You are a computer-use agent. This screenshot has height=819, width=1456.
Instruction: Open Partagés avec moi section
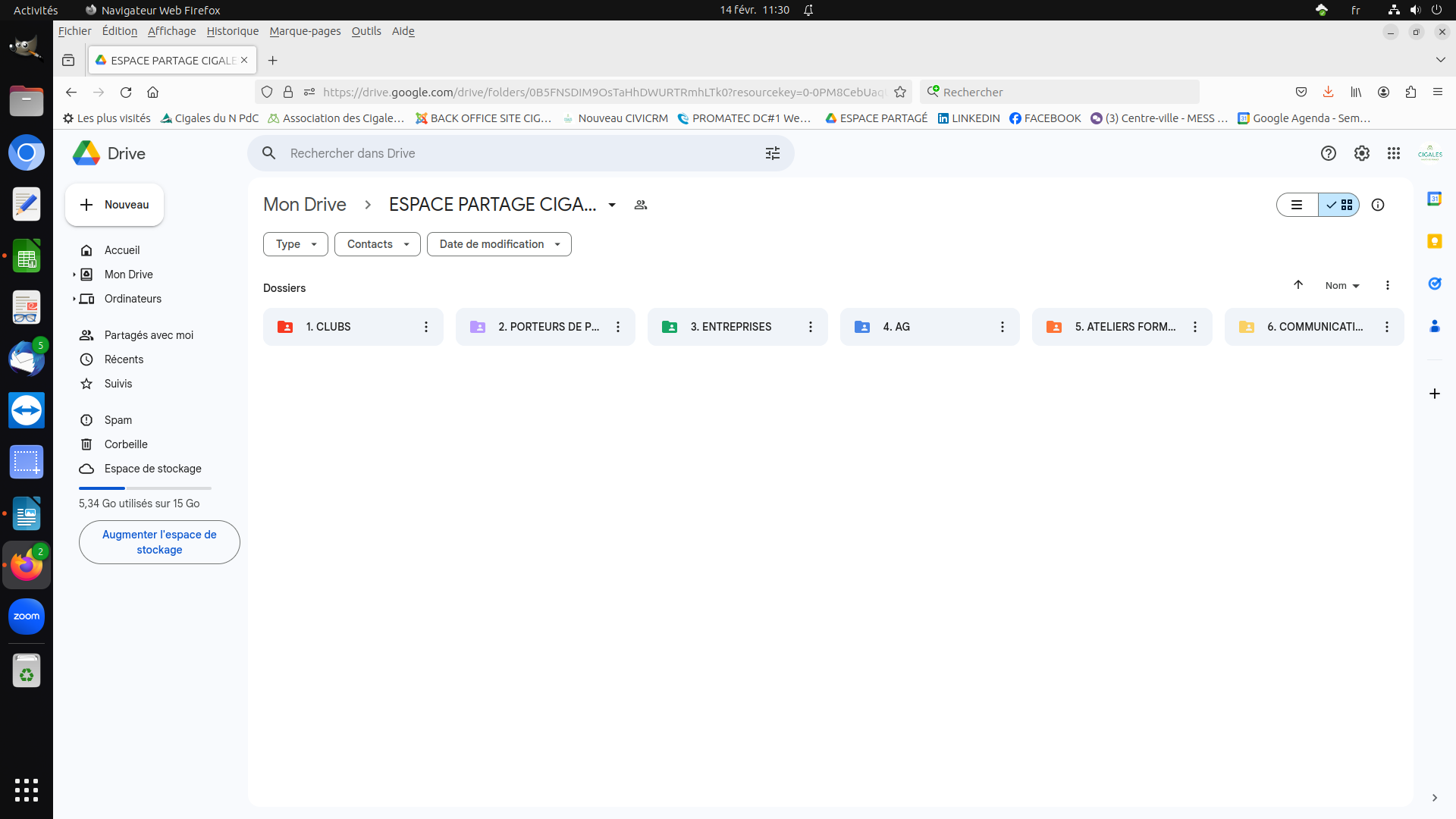149,335
